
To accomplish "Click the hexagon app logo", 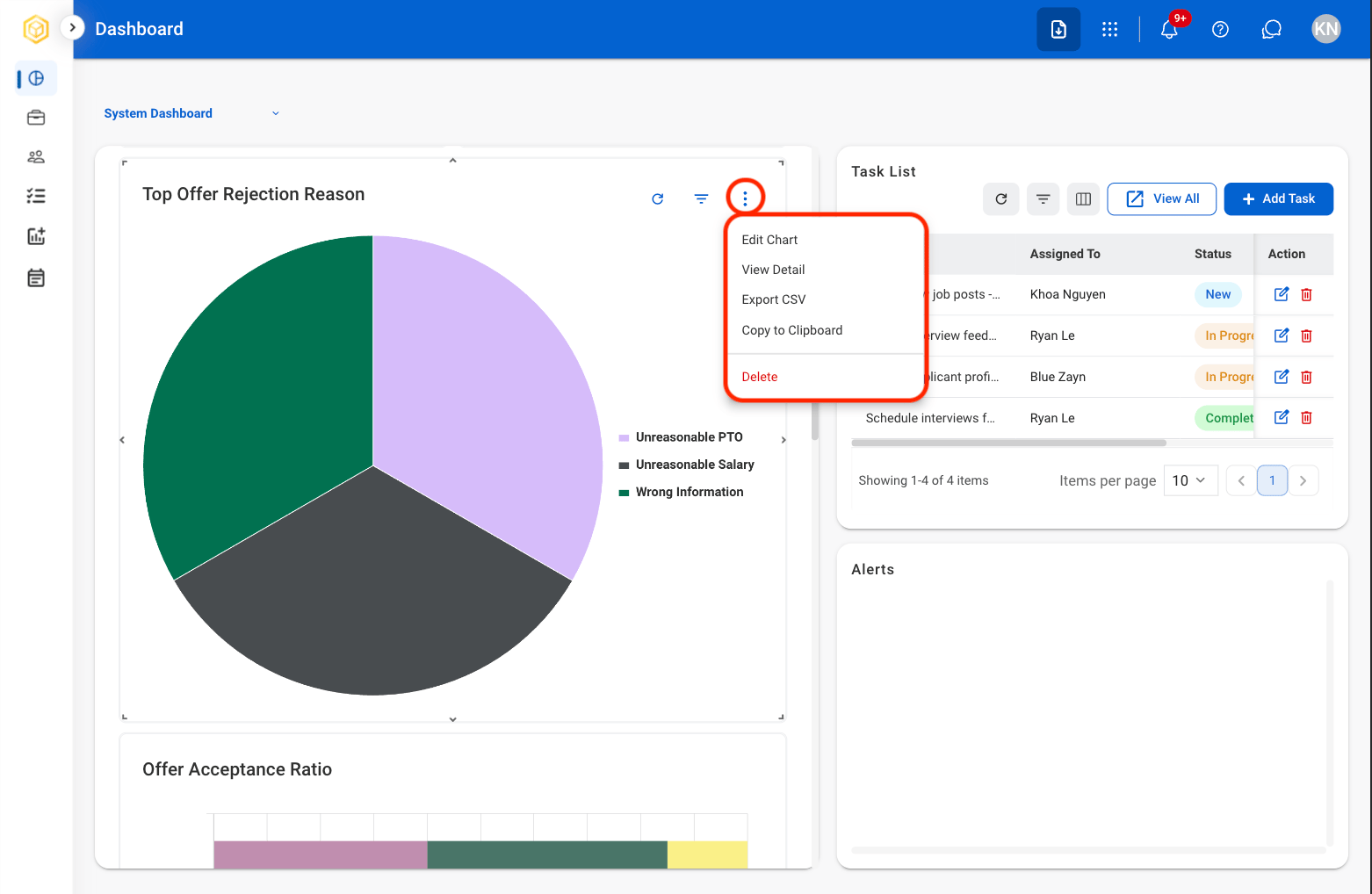I will pos(36,29).
